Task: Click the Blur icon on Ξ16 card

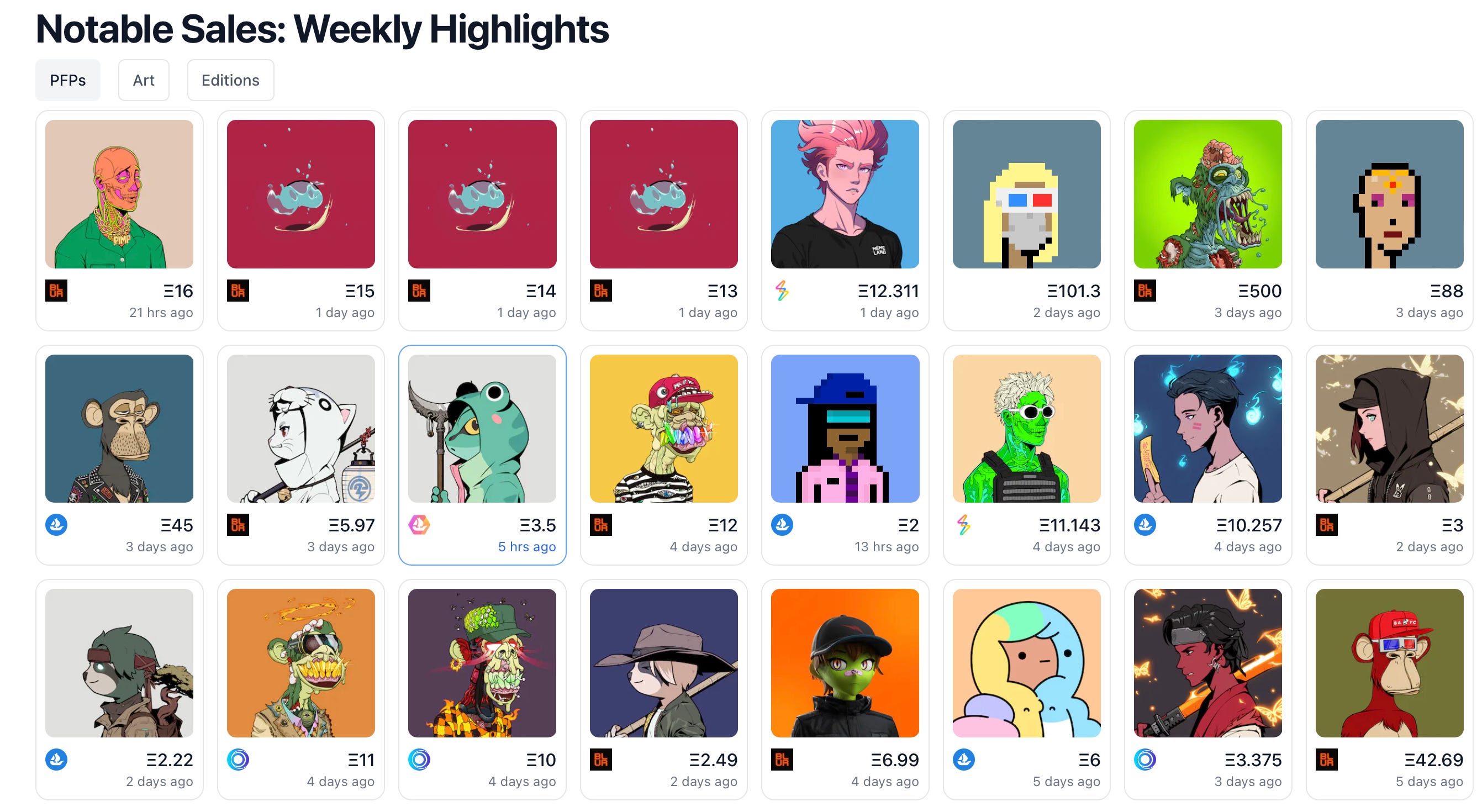Action: [x=56, y=291]
